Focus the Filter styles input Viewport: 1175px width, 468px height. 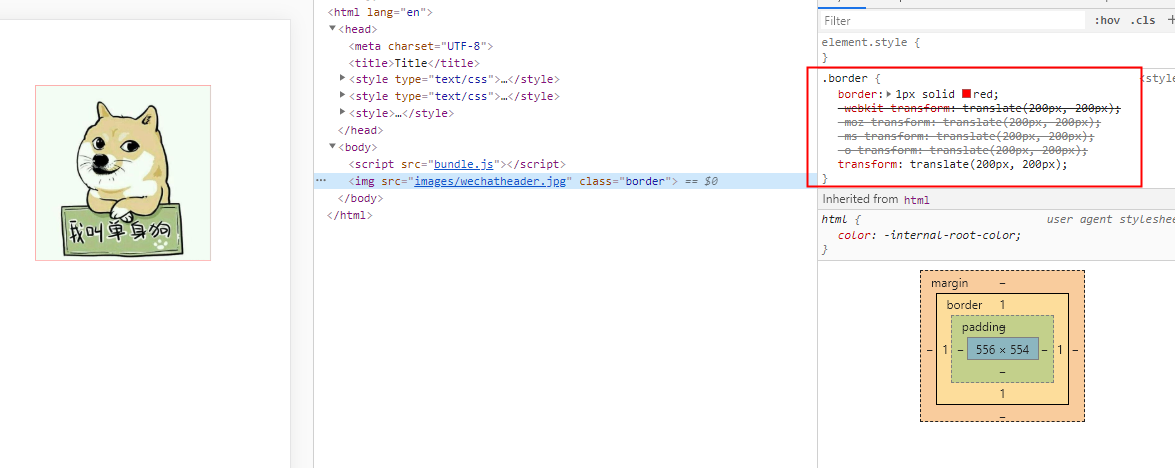(952, 21)
